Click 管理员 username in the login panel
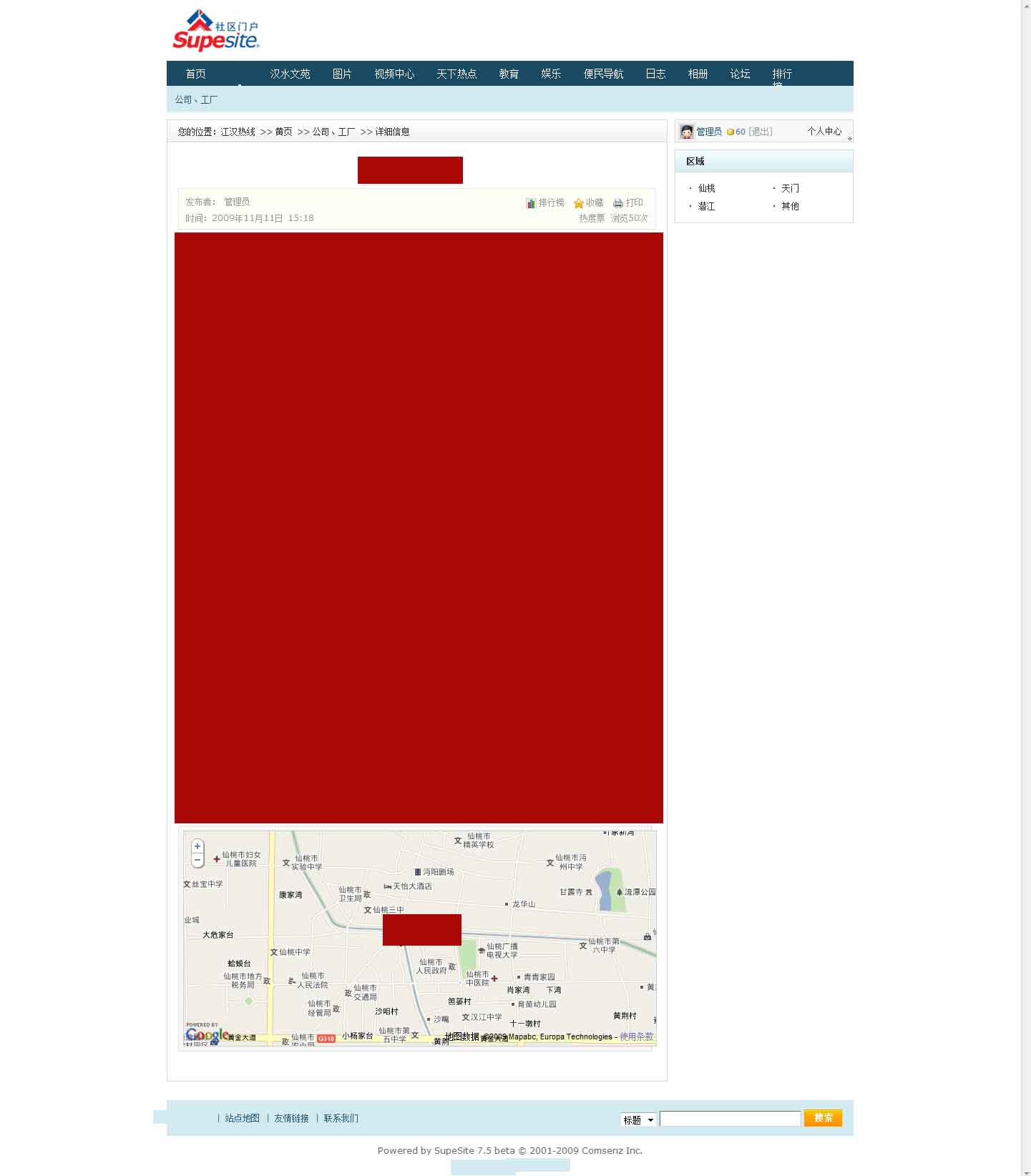The image size is (1031, 1176). [x=709, y=132]
